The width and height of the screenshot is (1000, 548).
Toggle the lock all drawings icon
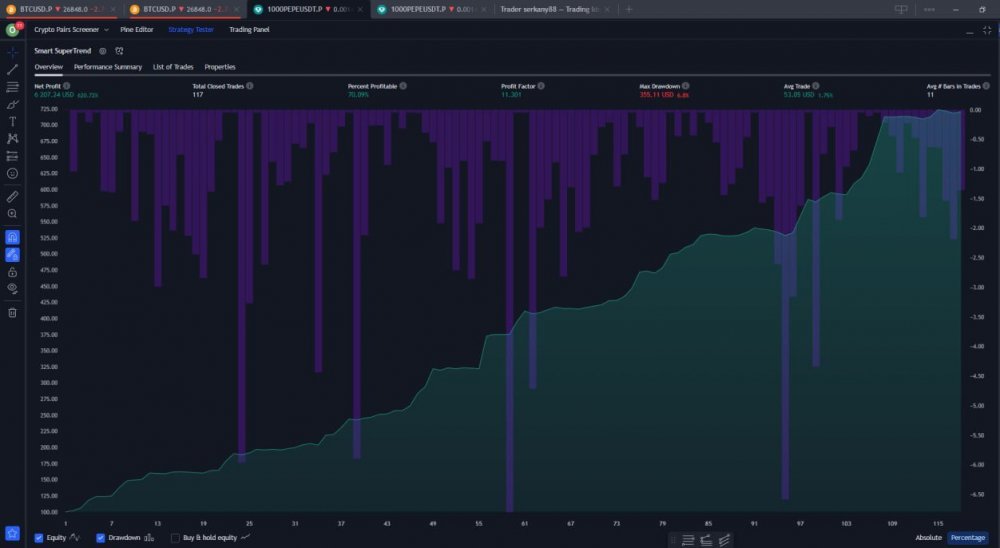pos(12,272)
